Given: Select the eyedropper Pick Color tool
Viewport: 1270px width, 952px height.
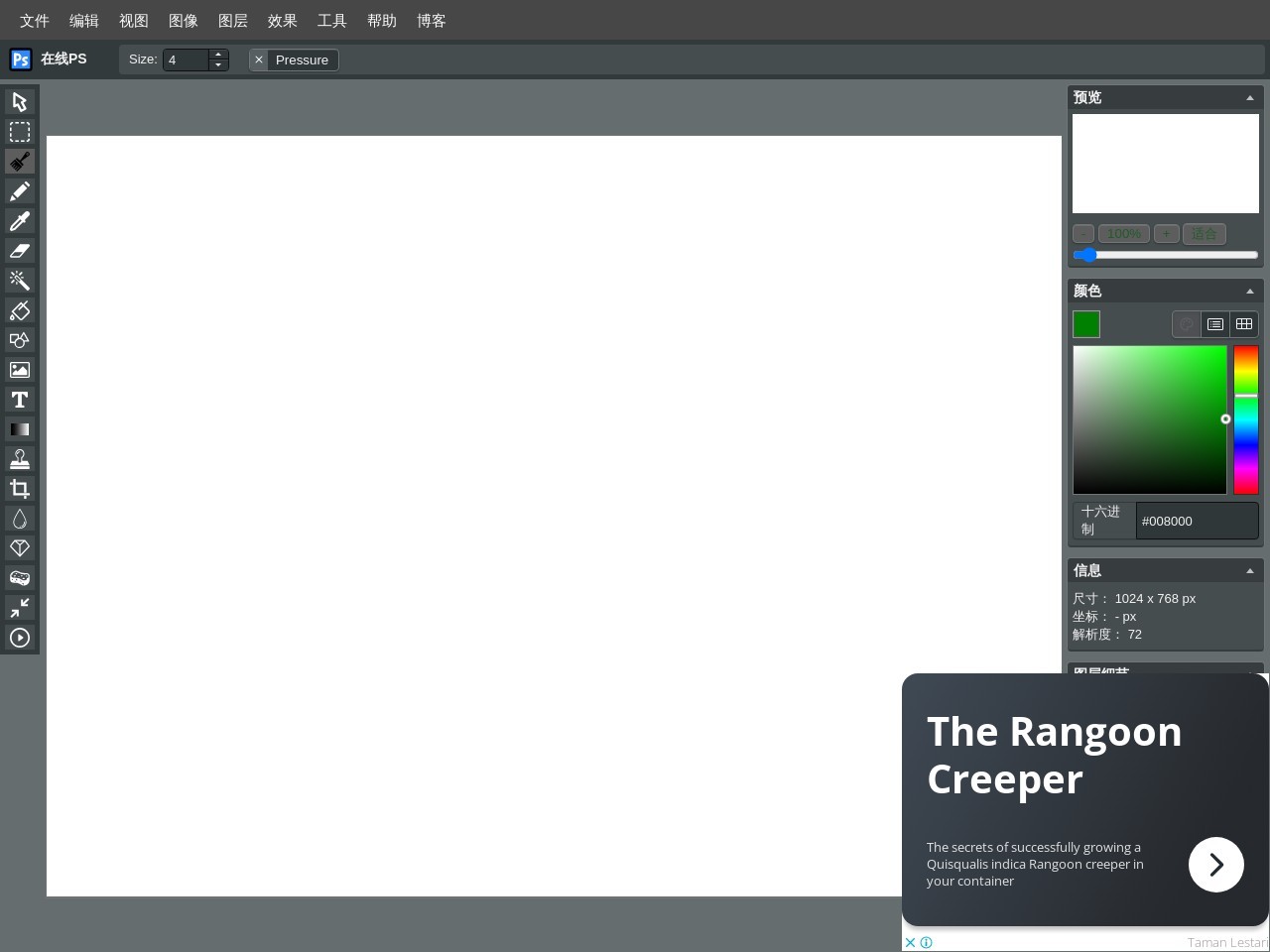Looking at the screenshot, I should (20, 221).
